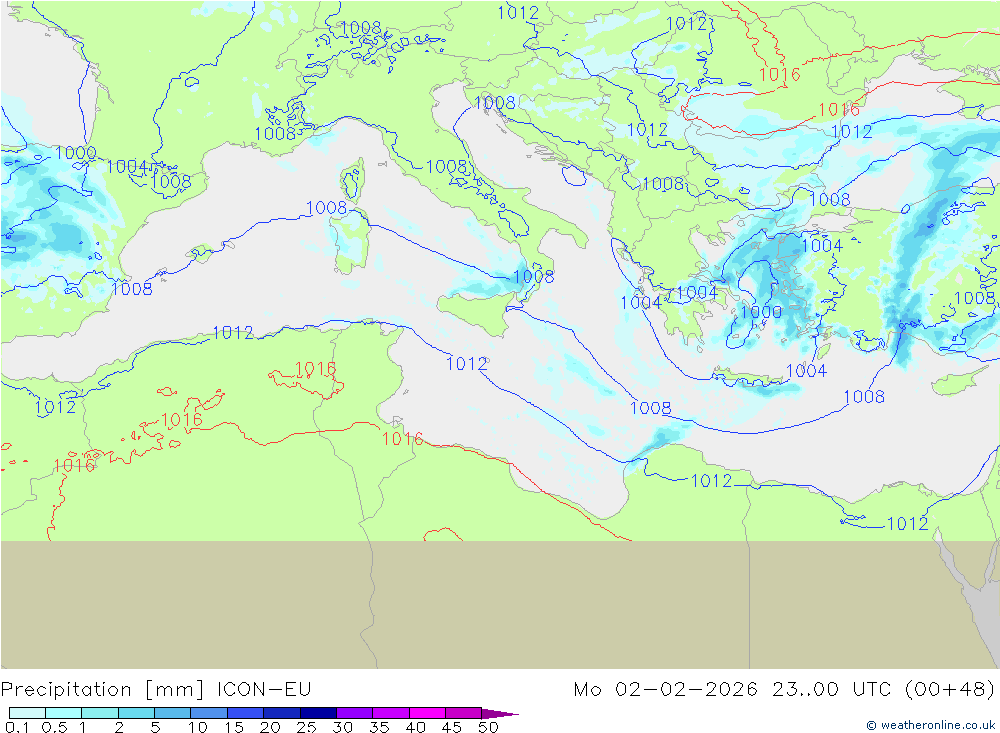Click the '25' legend scale label
1000x733 pixels.
[x=307, y=727]
